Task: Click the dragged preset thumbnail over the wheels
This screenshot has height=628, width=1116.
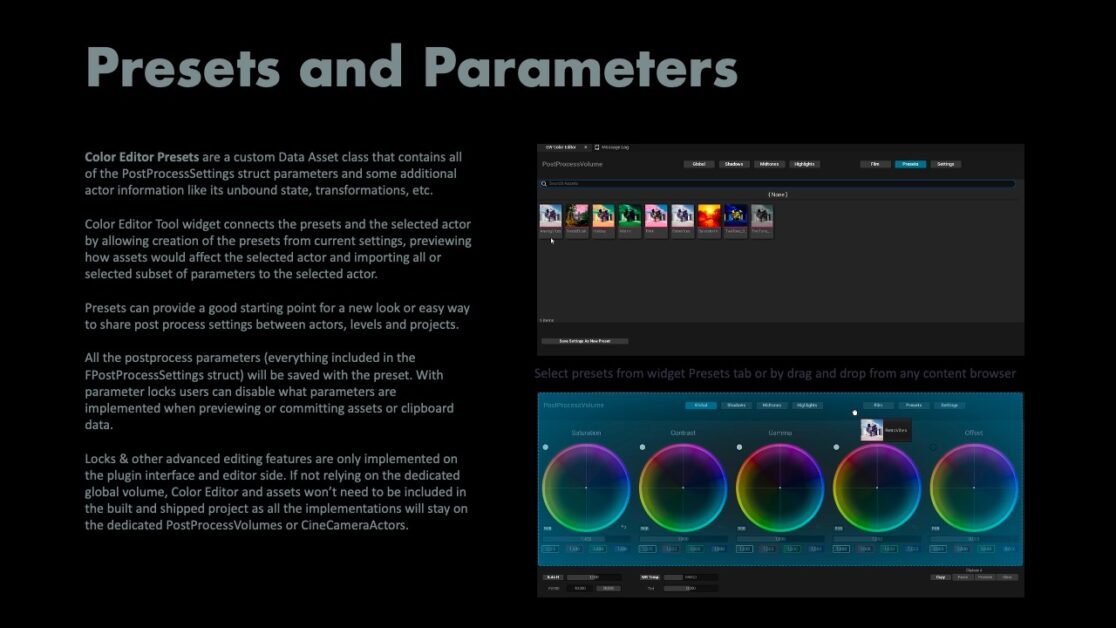Action: click(x=872, y=430)
